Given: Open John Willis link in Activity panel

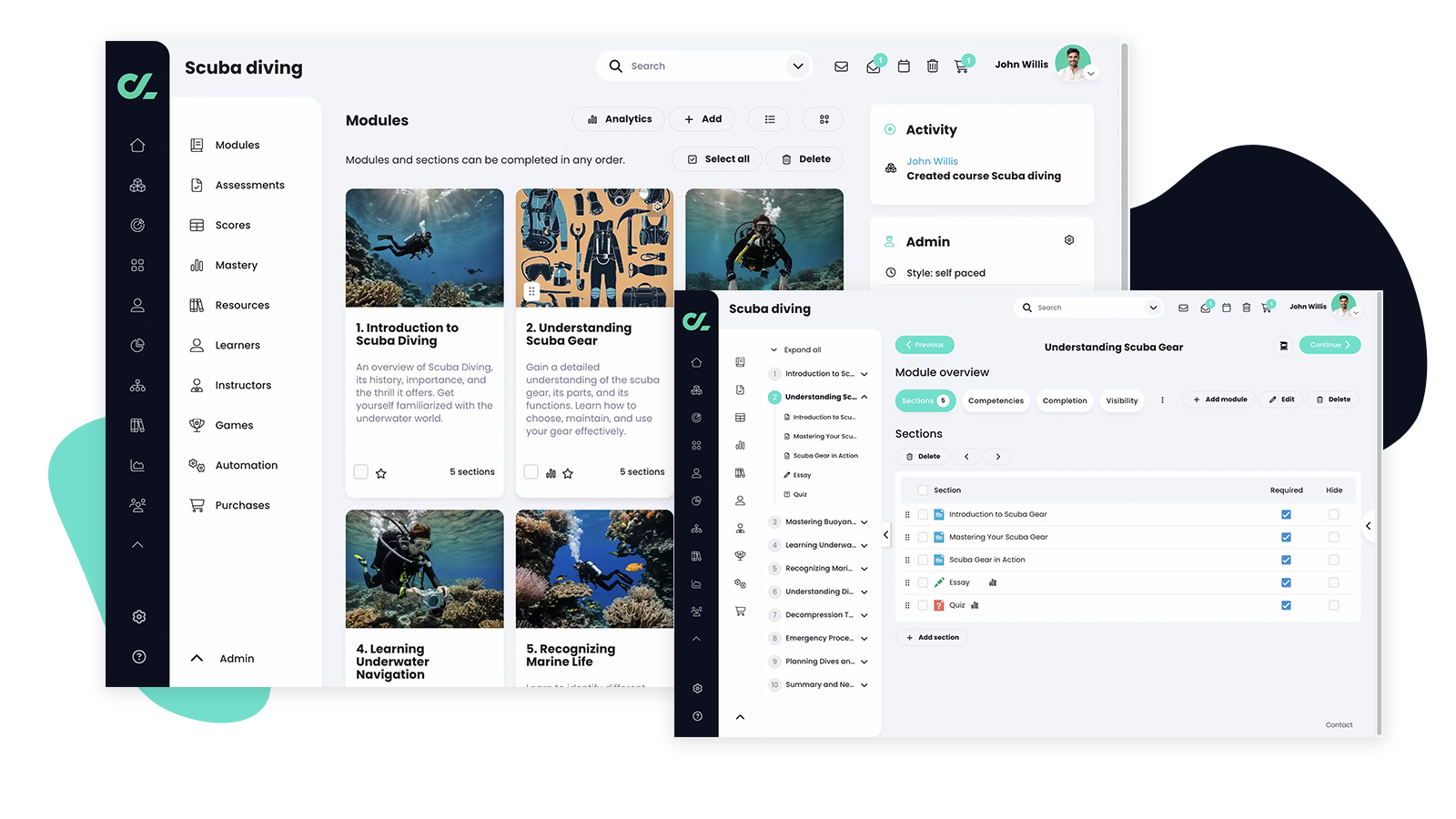Looking at the screenshot, I should 932,161.
